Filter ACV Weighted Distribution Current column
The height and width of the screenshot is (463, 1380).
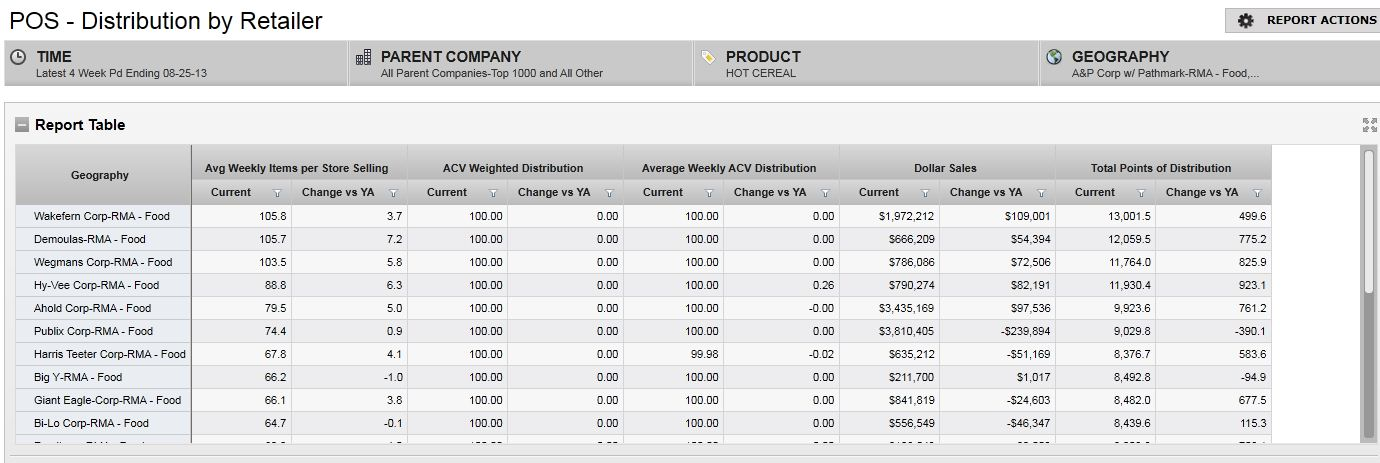point(493,193)
